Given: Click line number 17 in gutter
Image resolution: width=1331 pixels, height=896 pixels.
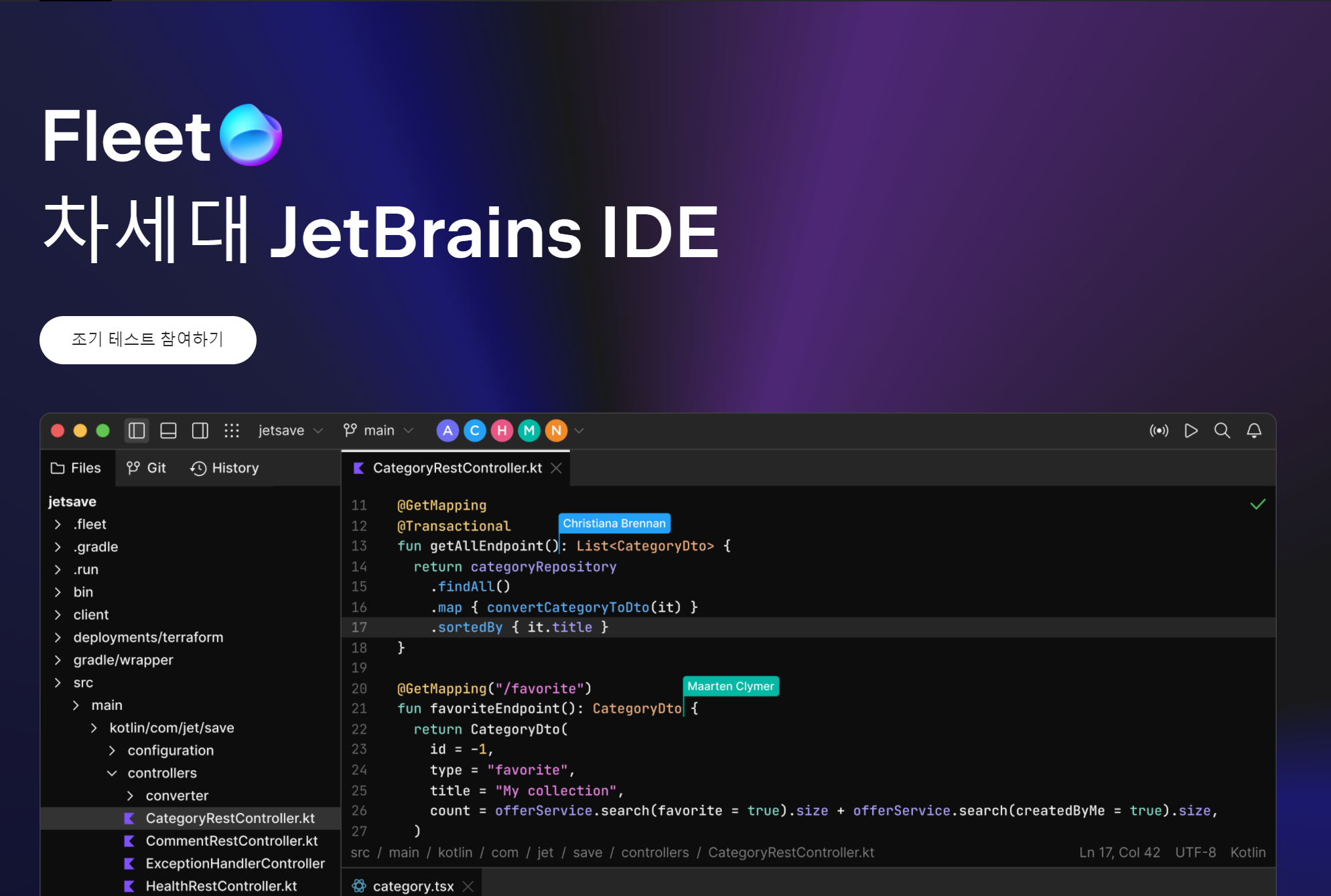Looking at the screenshot, I should 359,627.
